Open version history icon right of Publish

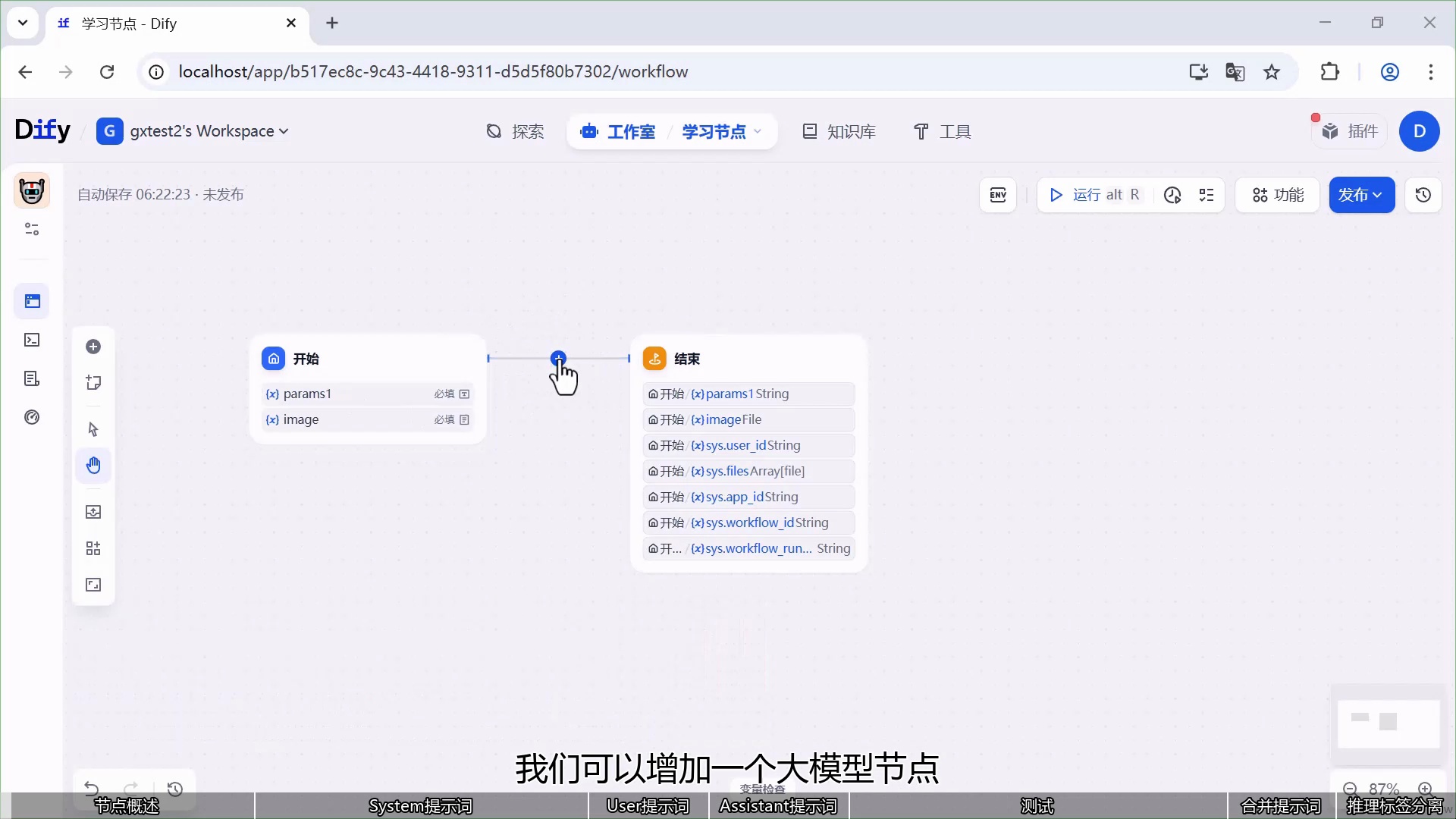(x=1423, y=195)
